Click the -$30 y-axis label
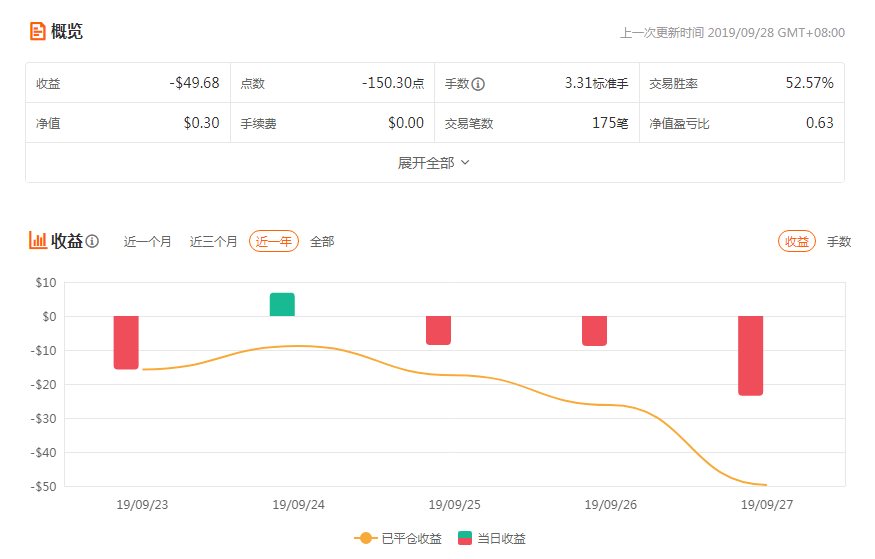875x559 pixels. 44,418
